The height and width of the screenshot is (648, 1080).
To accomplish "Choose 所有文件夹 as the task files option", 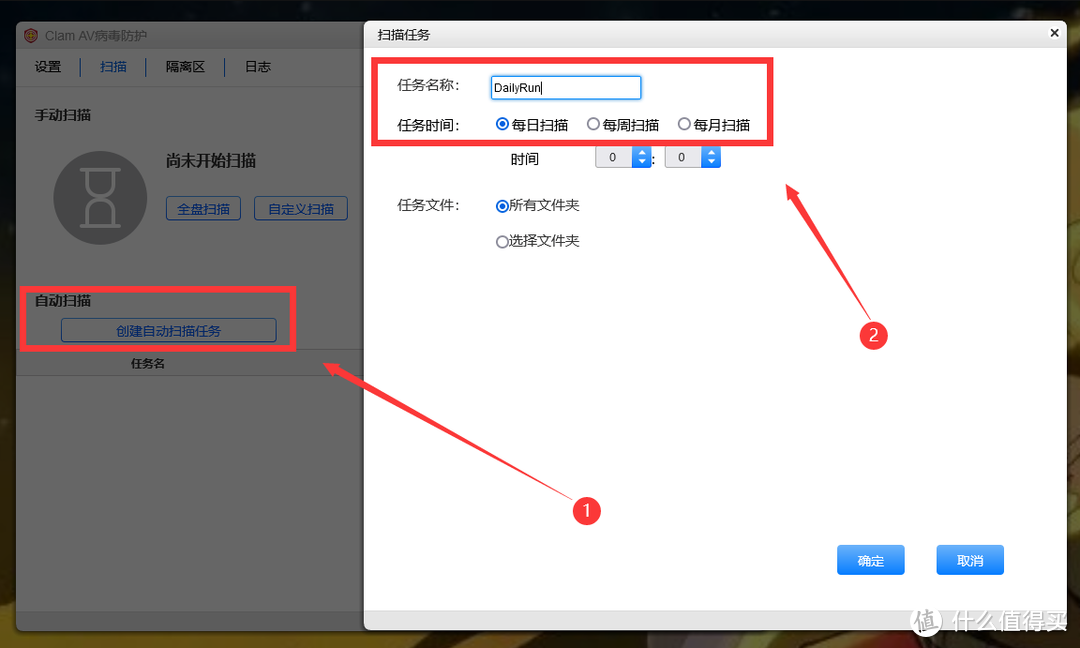I will (x=502, y=204).
